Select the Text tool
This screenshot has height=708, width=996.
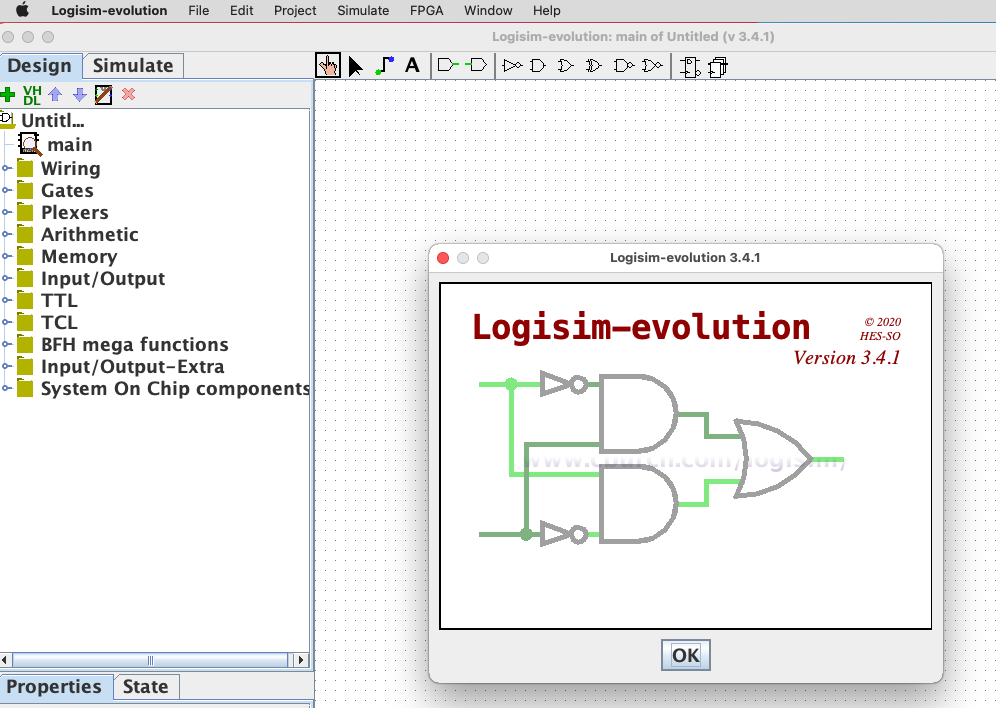pyautogui.click(x=412, y=65)
